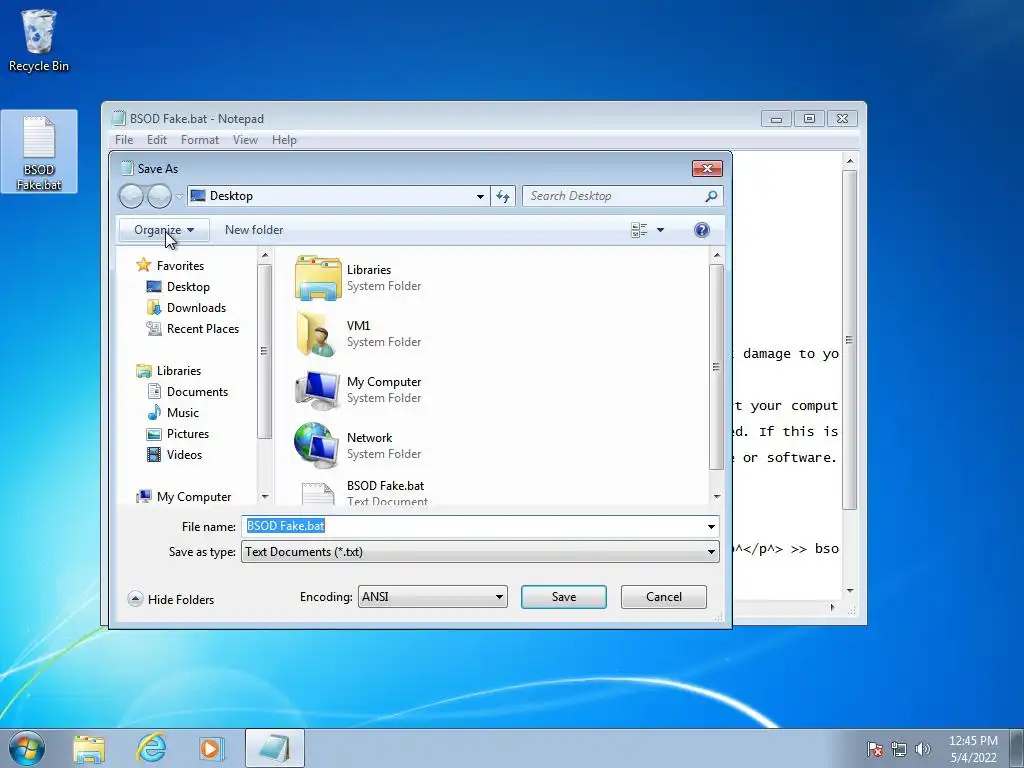Open Help with the question mark icon
This screenshot has height=768, width=1024.
702,230
